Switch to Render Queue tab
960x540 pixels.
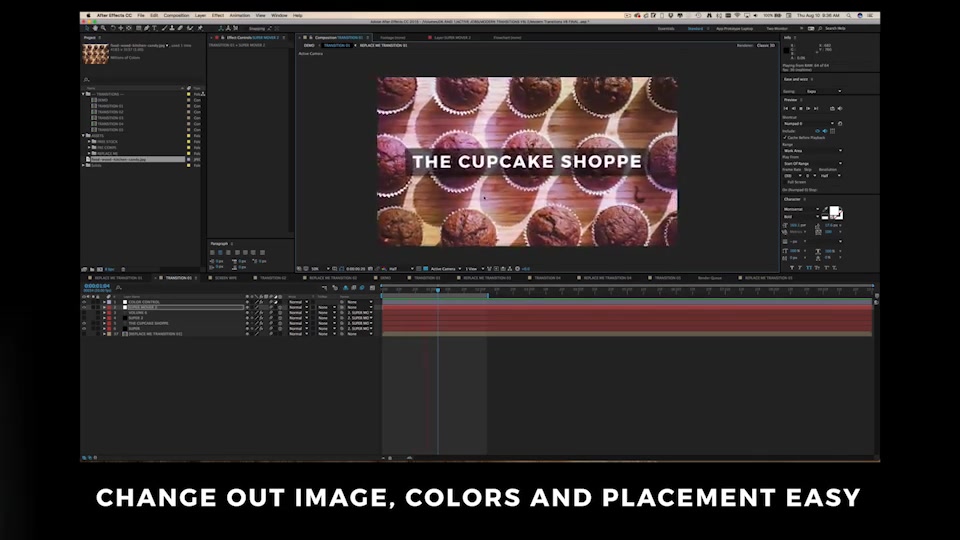710,278
